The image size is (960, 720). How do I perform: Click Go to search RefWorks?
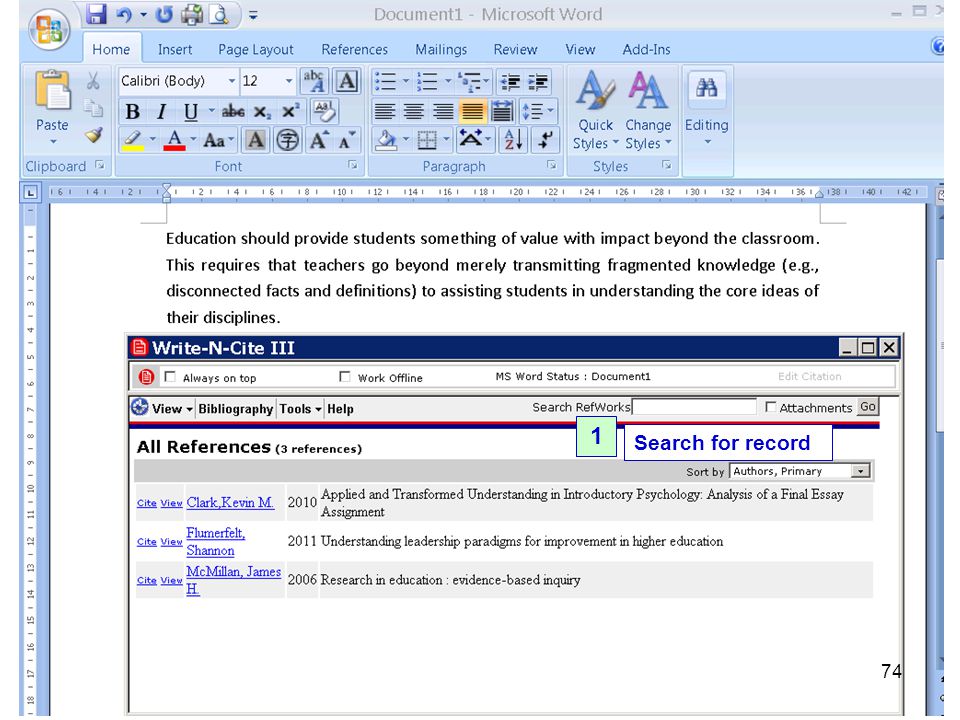868,407
